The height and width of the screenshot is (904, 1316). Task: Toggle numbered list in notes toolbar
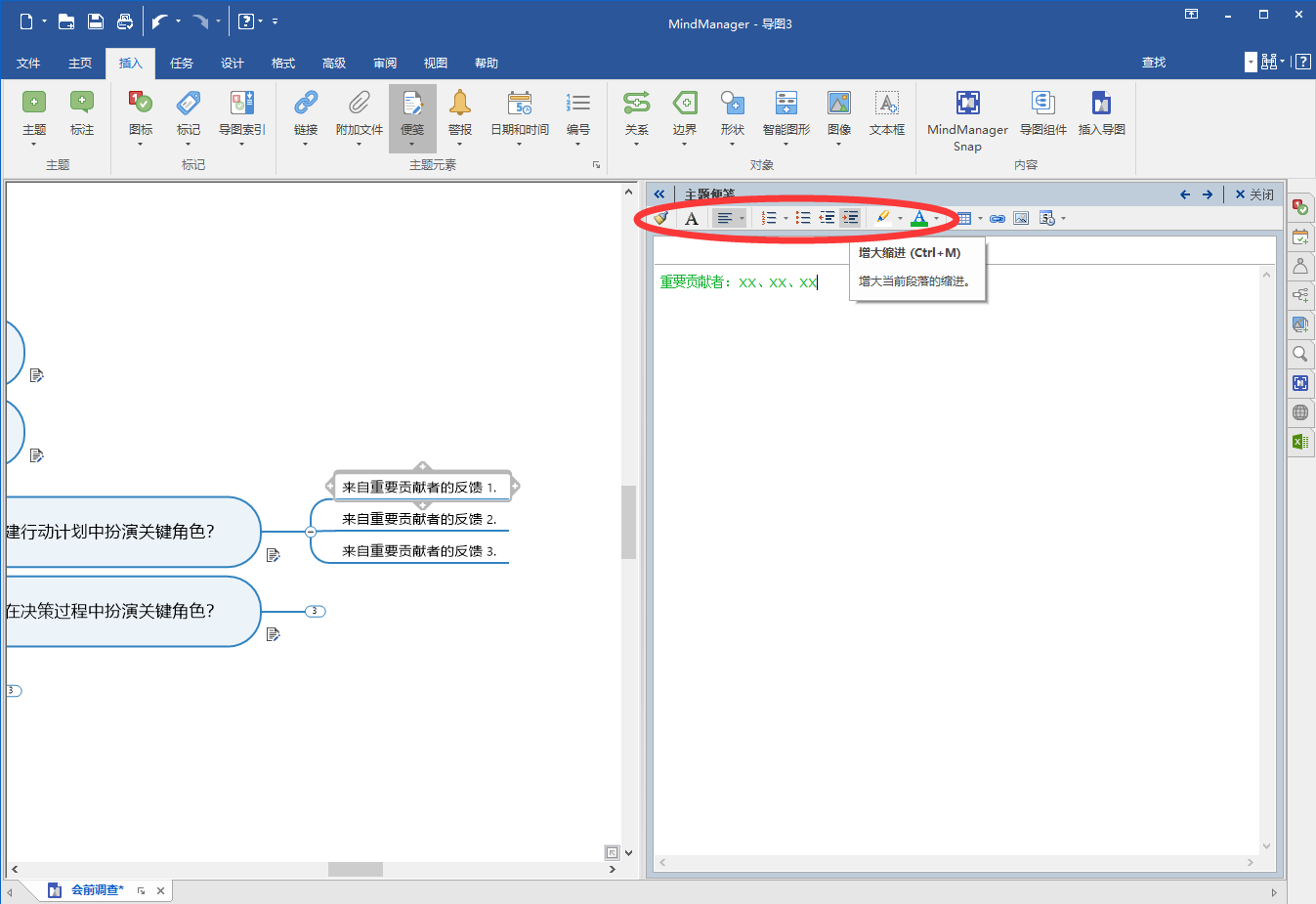769,218
